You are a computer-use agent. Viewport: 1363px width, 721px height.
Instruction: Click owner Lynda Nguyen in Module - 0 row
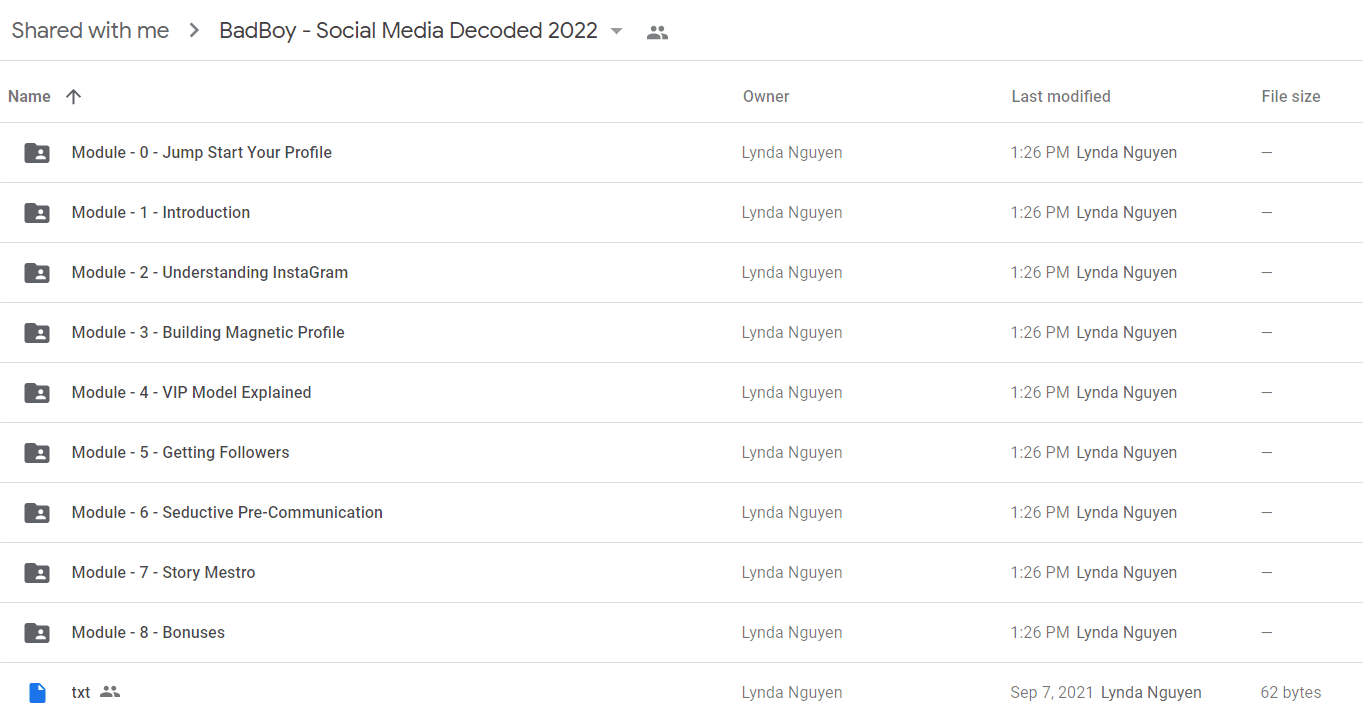[x=792, y=153]
